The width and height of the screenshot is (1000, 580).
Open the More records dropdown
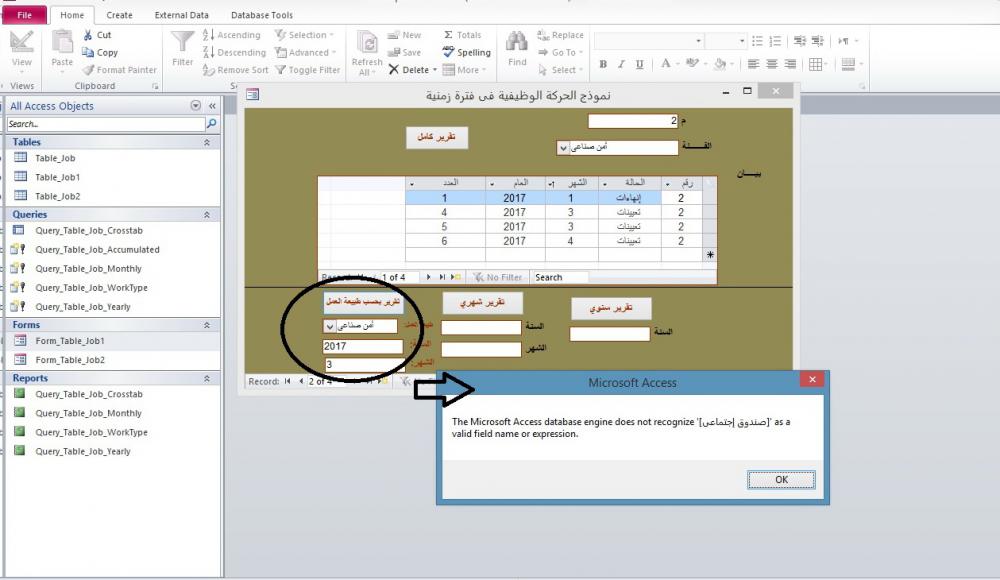(464, 70)
